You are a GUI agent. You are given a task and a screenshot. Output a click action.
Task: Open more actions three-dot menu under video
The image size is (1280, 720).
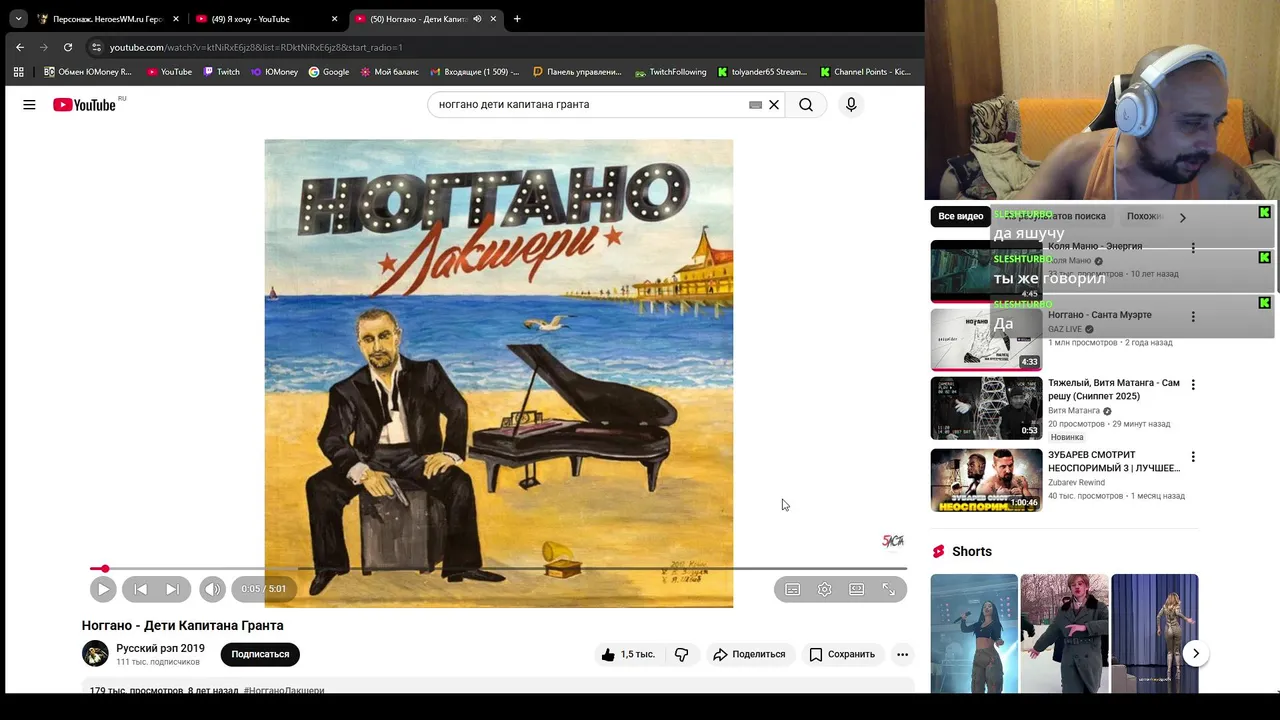(x=902, y=654)
